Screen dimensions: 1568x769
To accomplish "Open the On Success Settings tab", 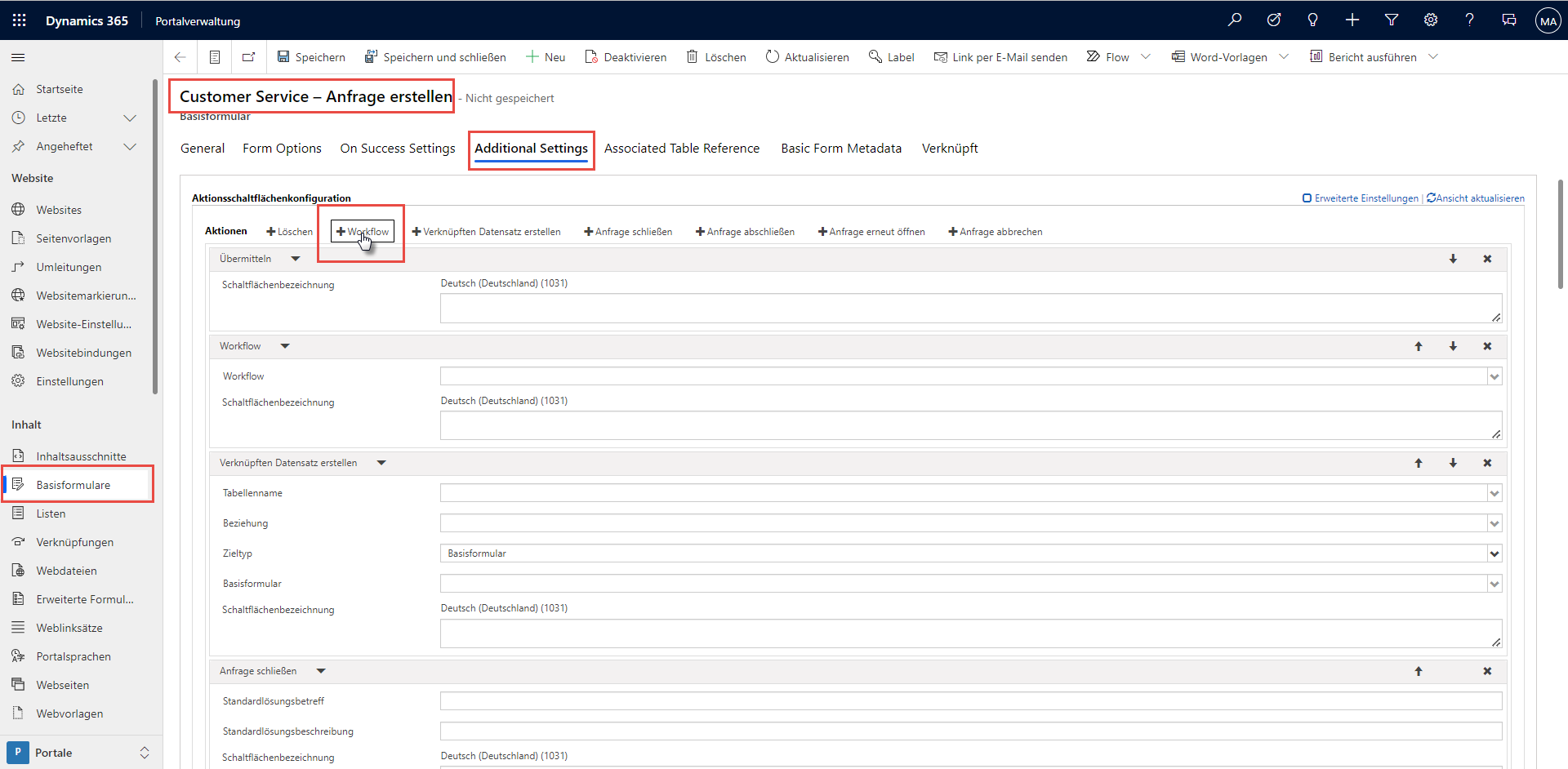I will (x=398, y=149).
